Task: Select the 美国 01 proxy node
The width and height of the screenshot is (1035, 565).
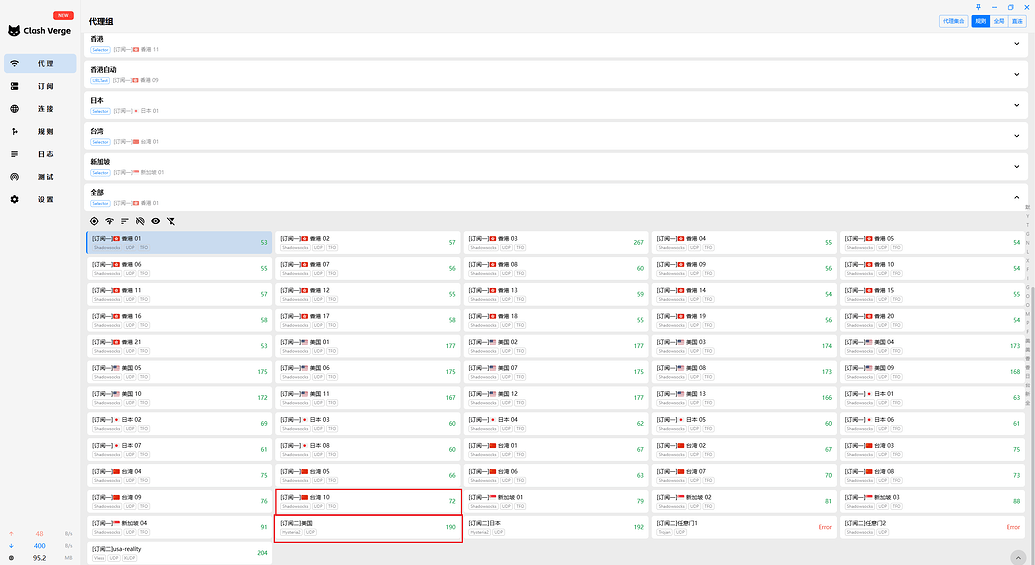Action: [367, 346]
